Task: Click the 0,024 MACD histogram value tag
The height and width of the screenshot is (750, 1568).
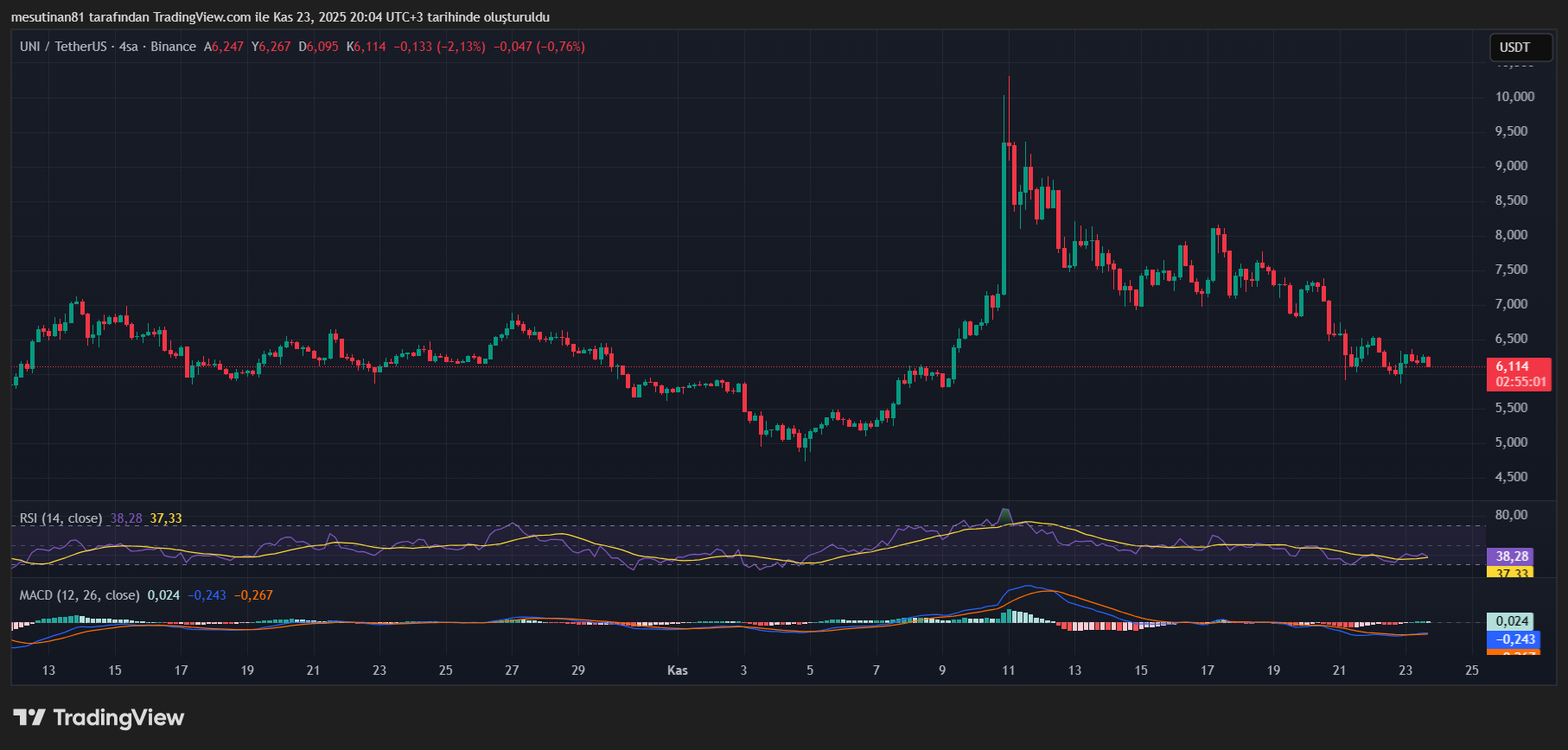Action: coord(1512,621)
